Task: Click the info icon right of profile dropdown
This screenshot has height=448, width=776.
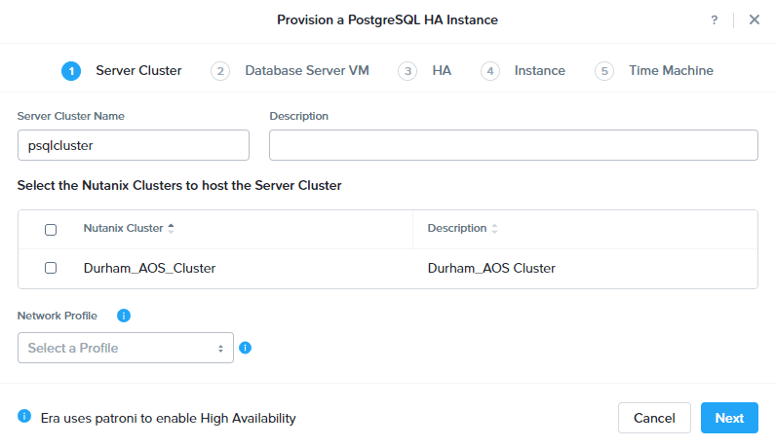Action: click(245, 348)
